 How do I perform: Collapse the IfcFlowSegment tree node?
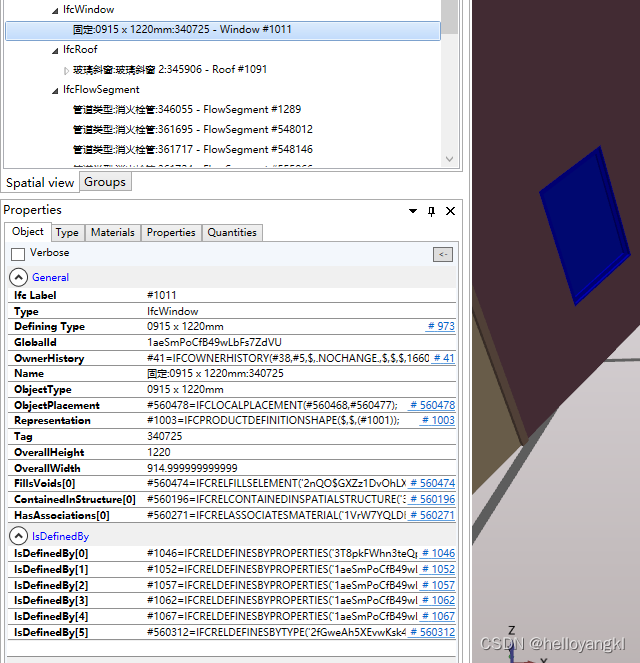pos(55,90)
